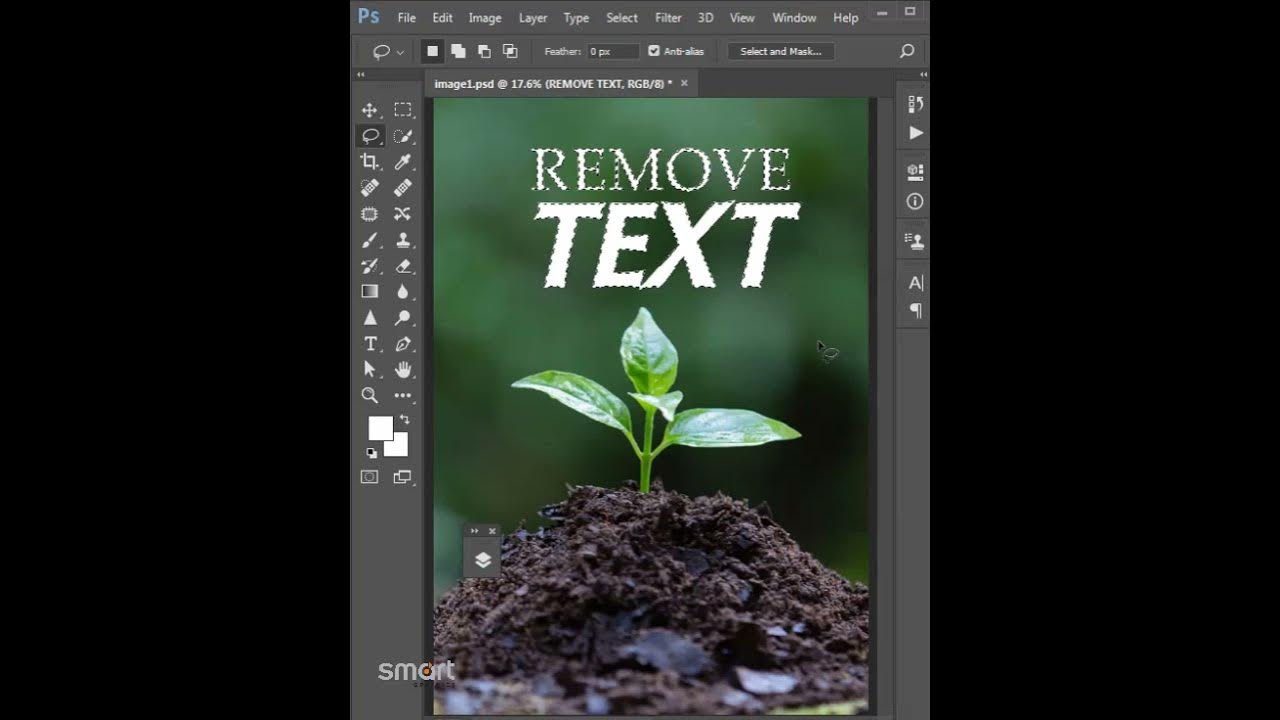Open the View menu
The image size is (1280, 720).
coord(742,18)
